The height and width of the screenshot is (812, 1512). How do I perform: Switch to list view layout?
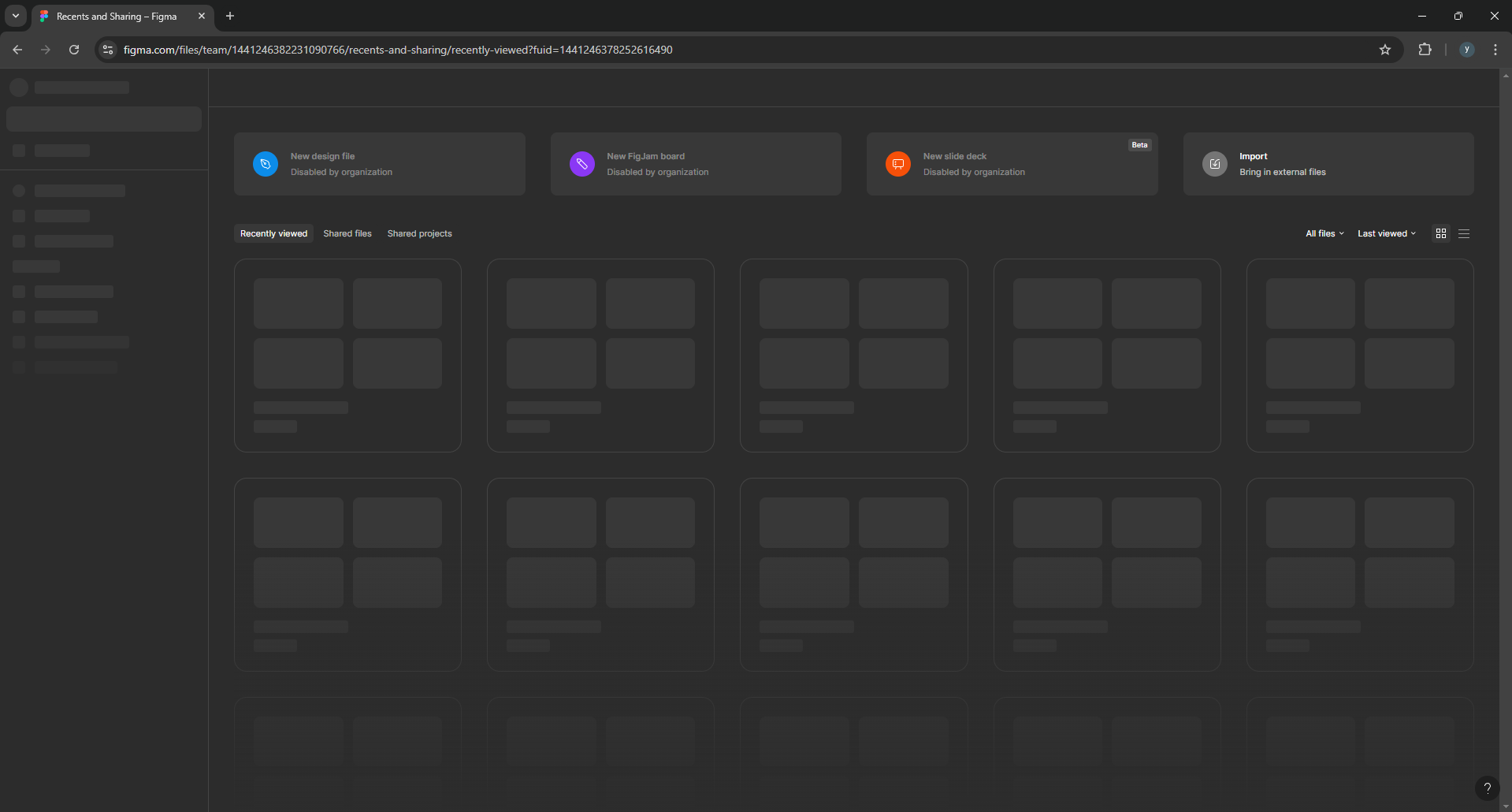[x=1464, y=233]
